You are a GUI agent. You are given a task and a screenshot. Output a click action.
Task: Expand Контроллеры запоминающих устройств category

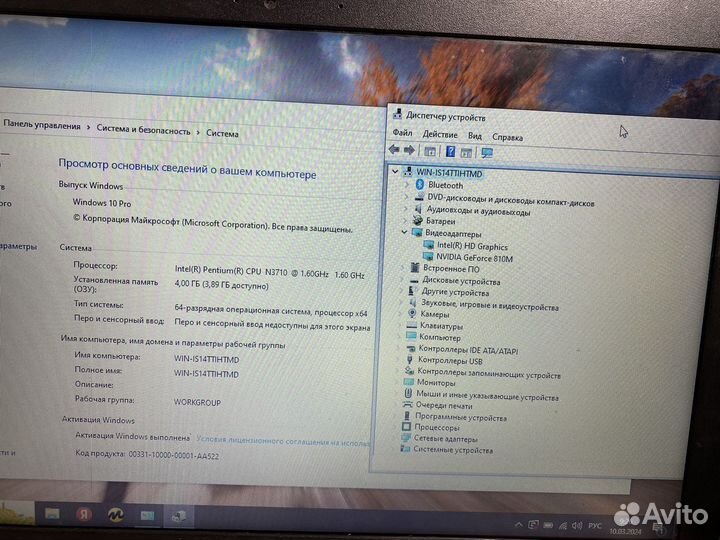[398, 370]
